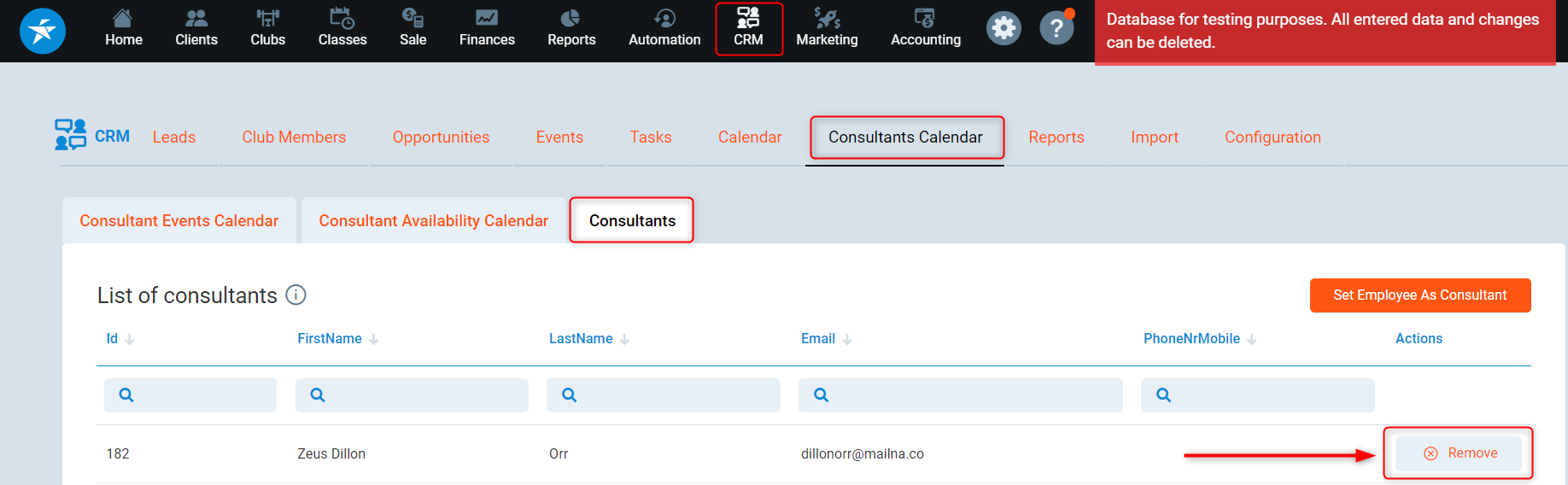Remove consultant Zeus Dillon Orr
Viewport: 1568px width, 485px height.
pyautogui.click(x=1460, y=453)
